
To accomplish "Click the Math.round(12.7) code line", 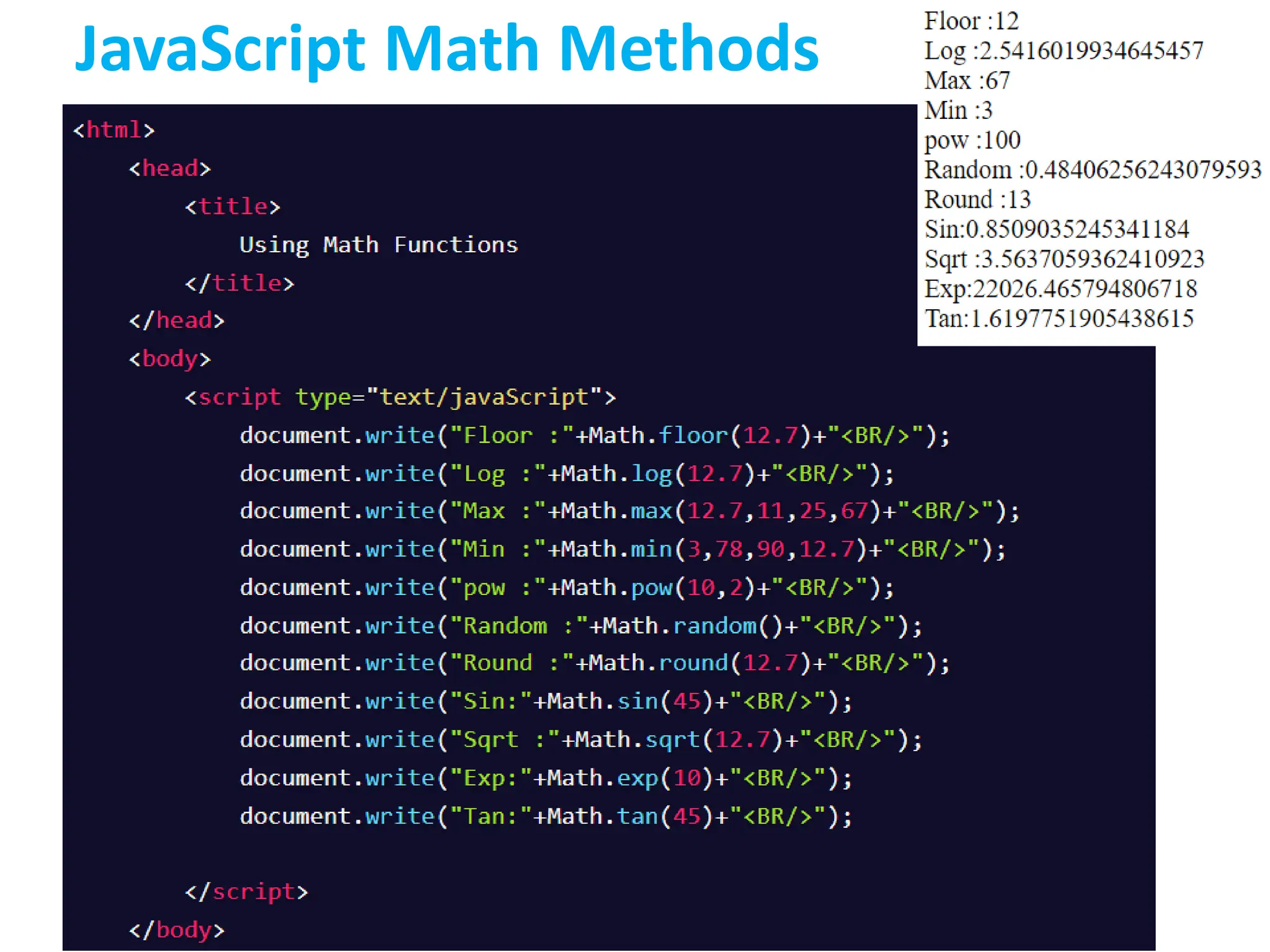I will click(x=595, y=663).
